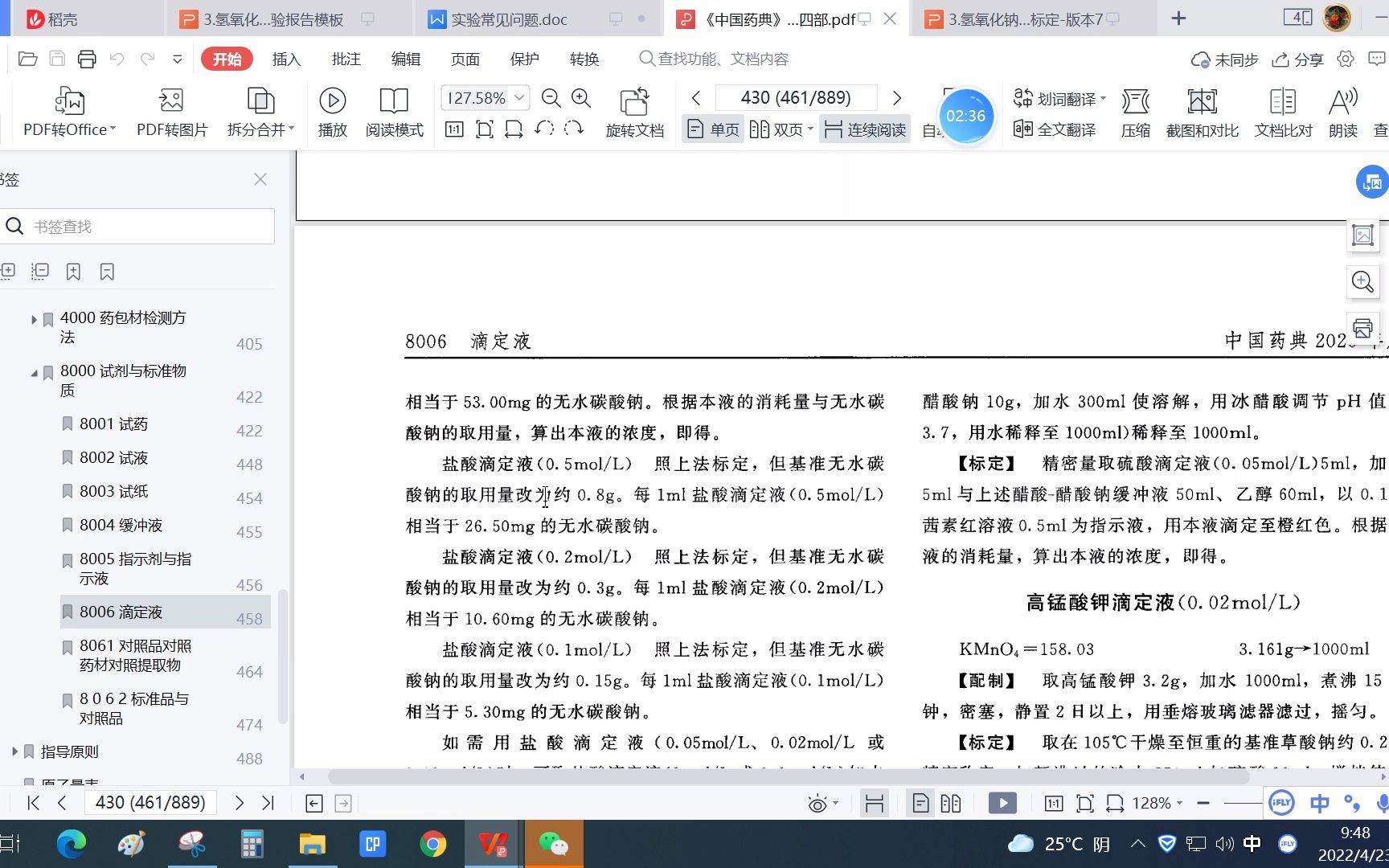Switch to 阅读模式 reading mode
The height and width of the screenshot is (868, 1389).
(x=394, y=113)
